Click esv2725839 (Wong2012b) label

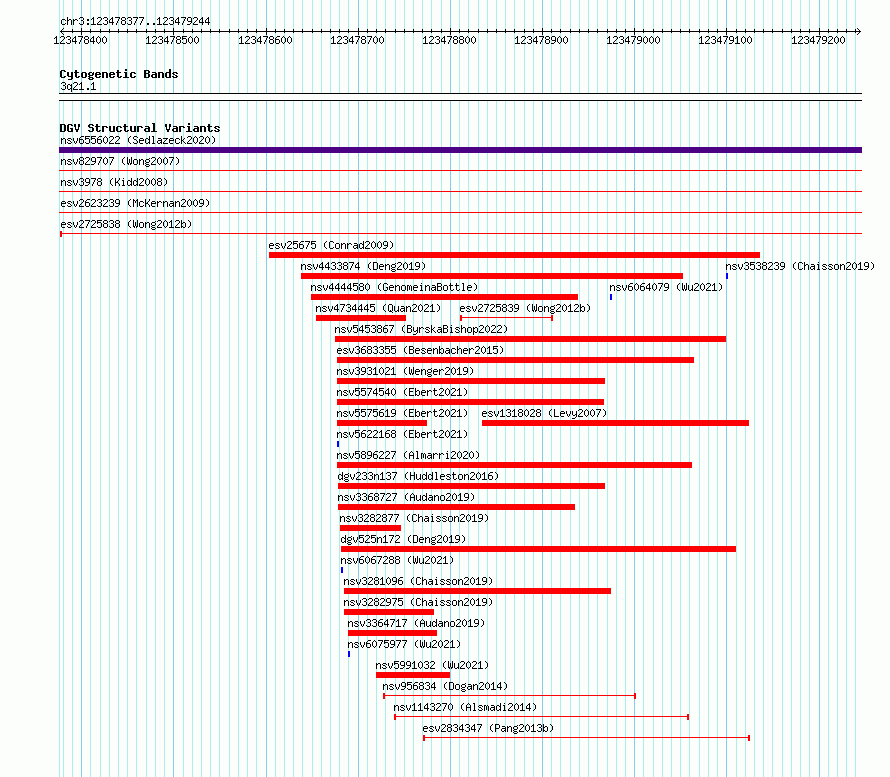(525, 308)
